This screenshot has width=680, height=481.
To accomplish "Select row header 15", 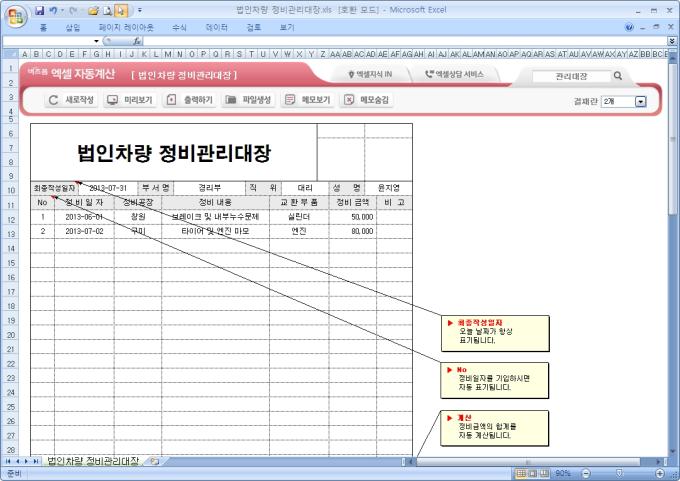I will [11, 263].
